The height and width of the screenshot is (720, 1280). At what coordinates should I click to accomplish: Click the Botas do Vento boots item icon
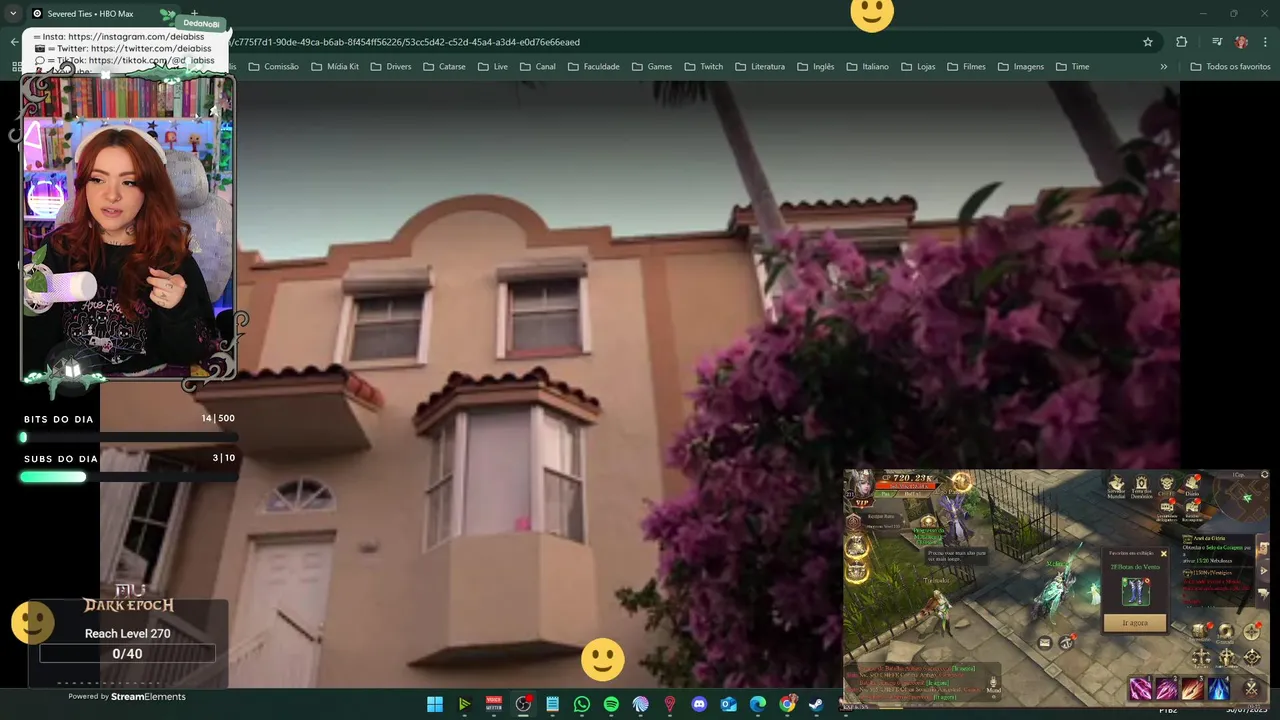1135,591
